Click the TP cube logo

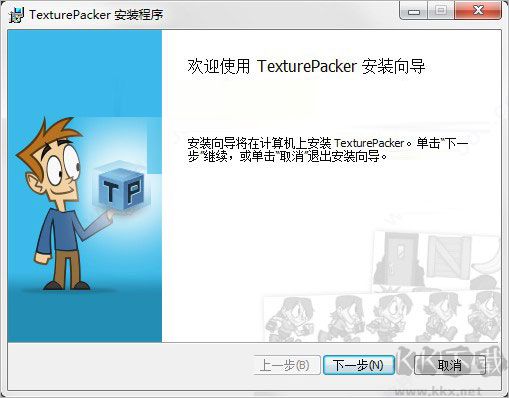click(122, 187)
